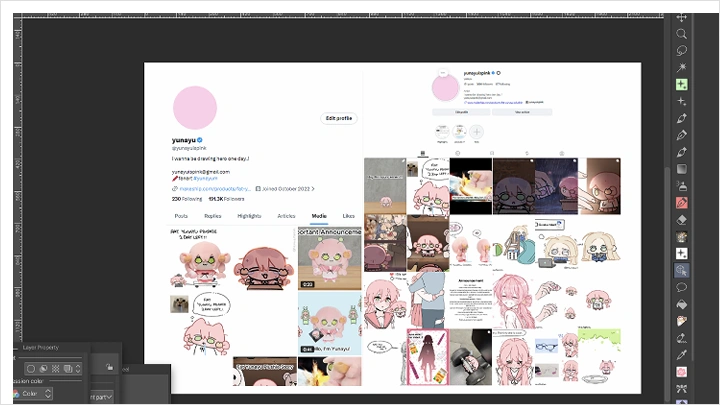Toggle the Layer color effect icon
The image size is (720, 405).
click(68, 369)
